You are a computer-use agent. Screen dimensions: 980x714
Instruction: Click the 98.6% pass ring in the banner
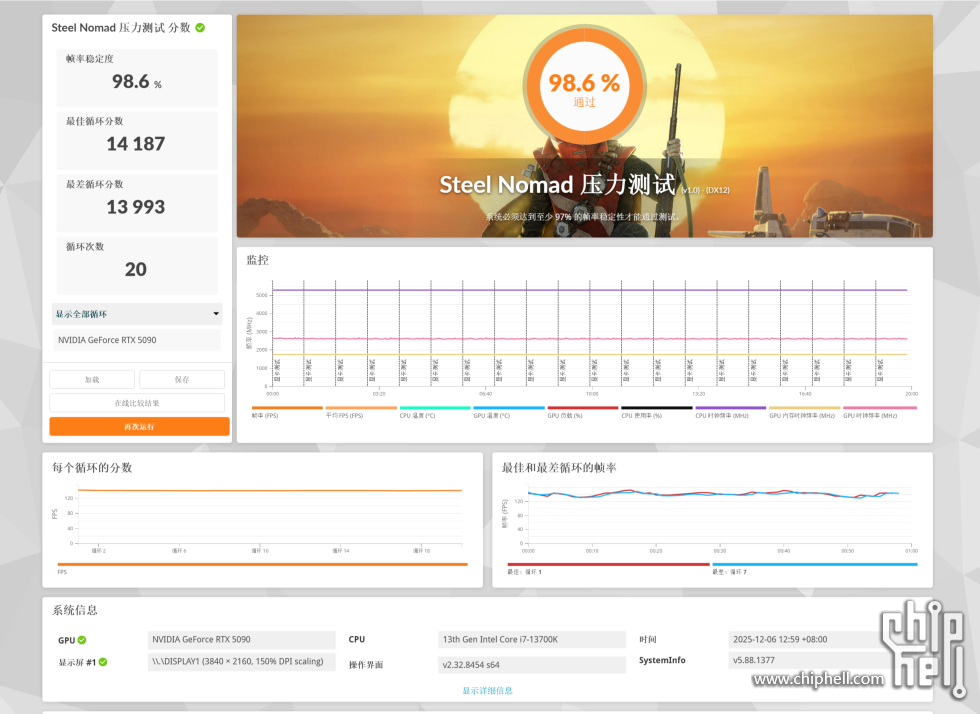pyautogui.click(x=584, y=84)
